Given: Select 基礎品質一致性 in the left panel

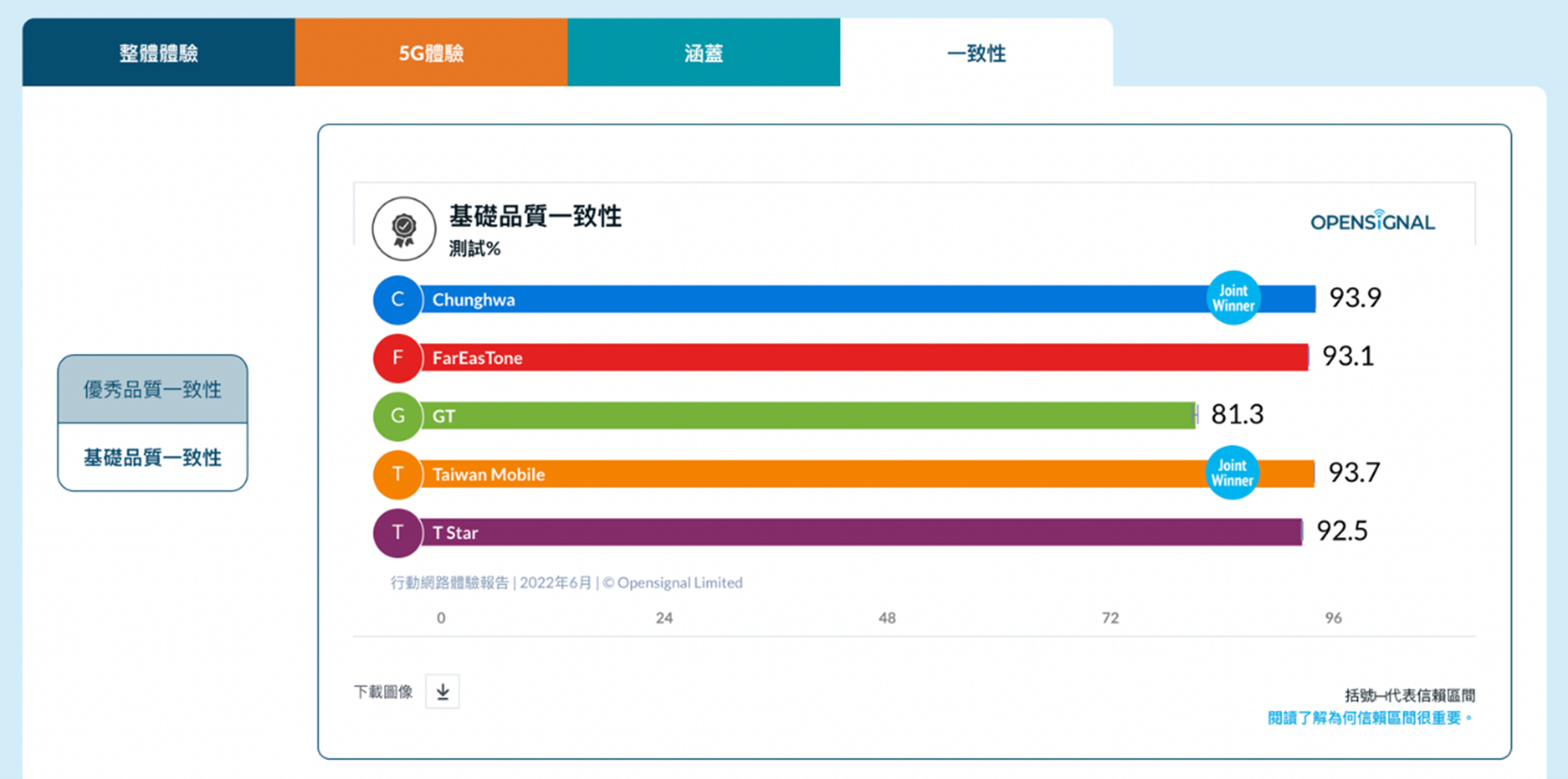Looking at the screenshot, I should point(152,457).
